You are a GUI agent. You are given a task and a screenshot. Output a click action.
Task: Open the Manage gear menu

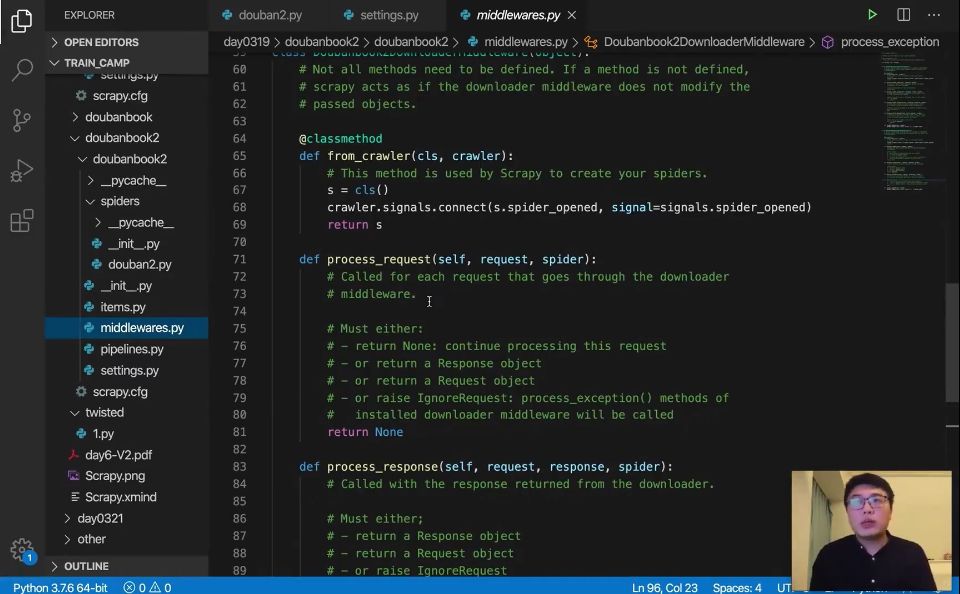pyautogui.click(x=22, y=549)
